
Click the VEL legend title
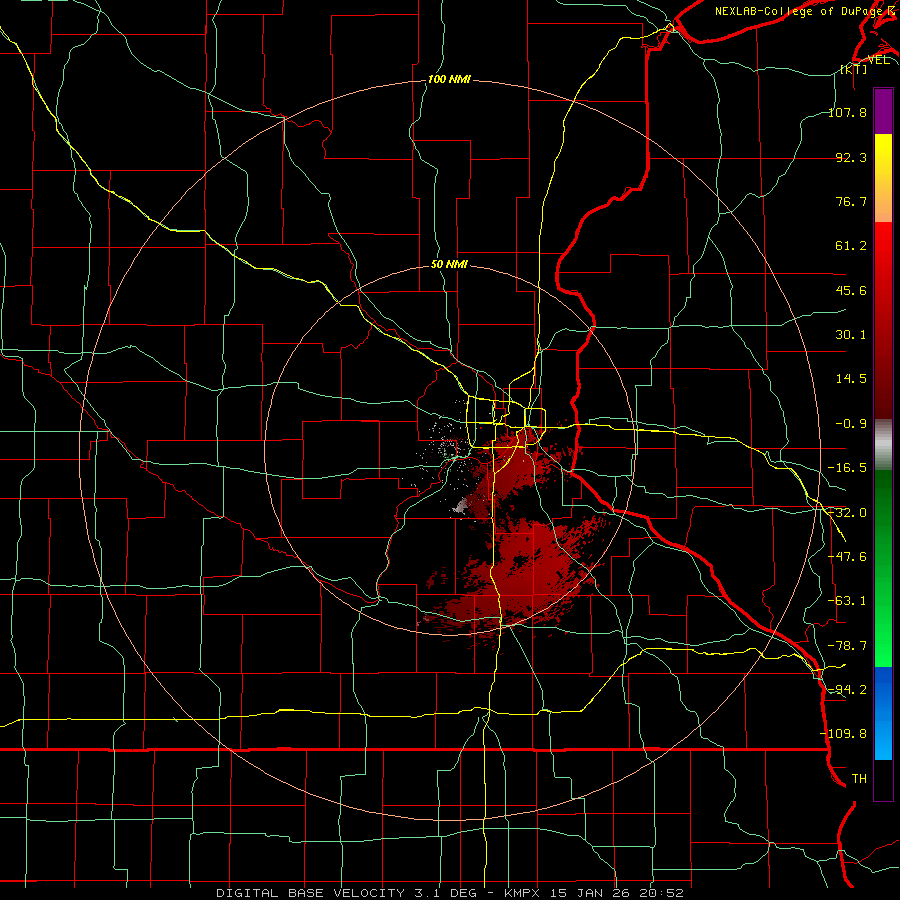point(878,60)
